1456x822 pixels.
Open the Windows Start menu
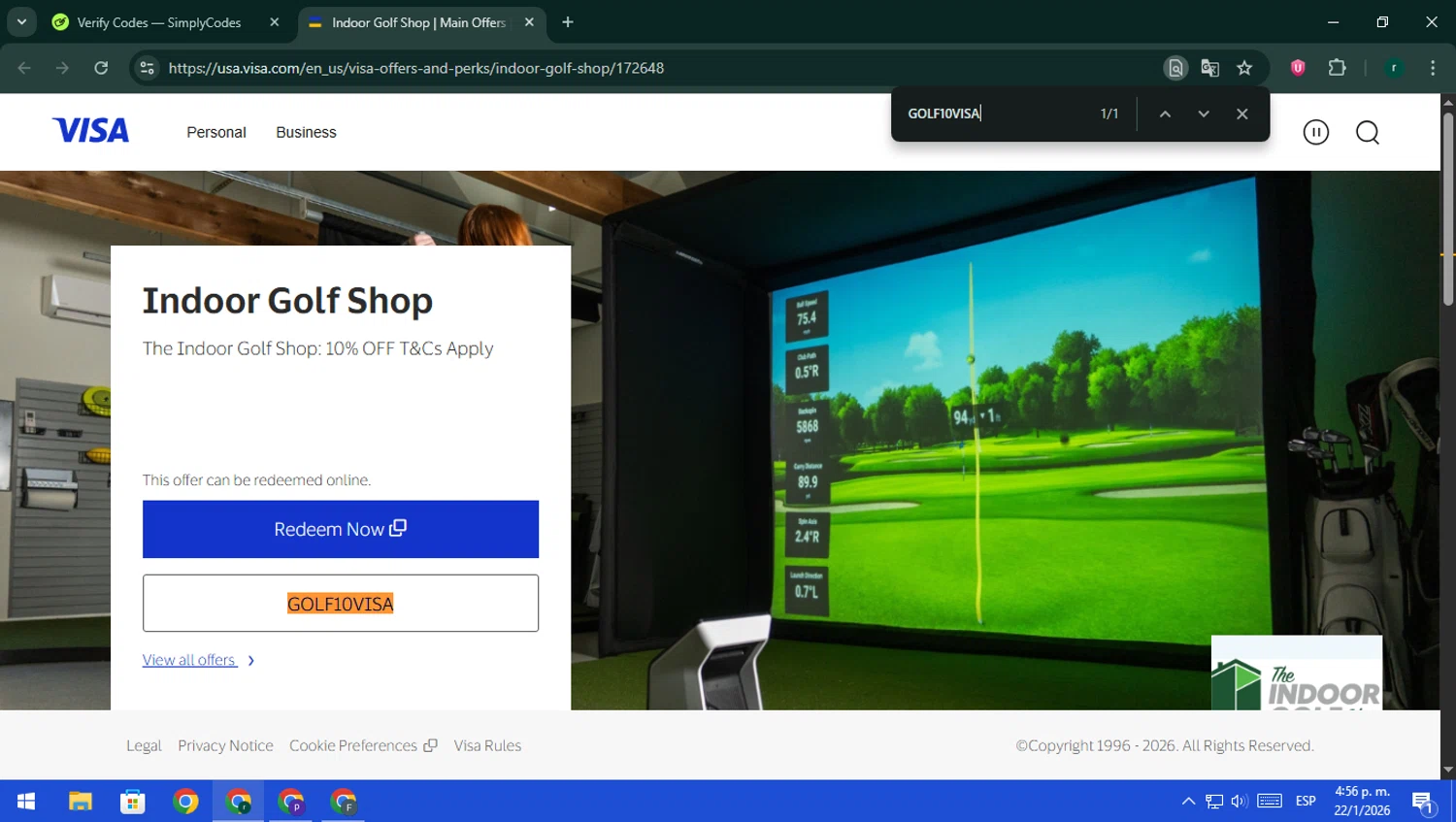tap(26, 801)
